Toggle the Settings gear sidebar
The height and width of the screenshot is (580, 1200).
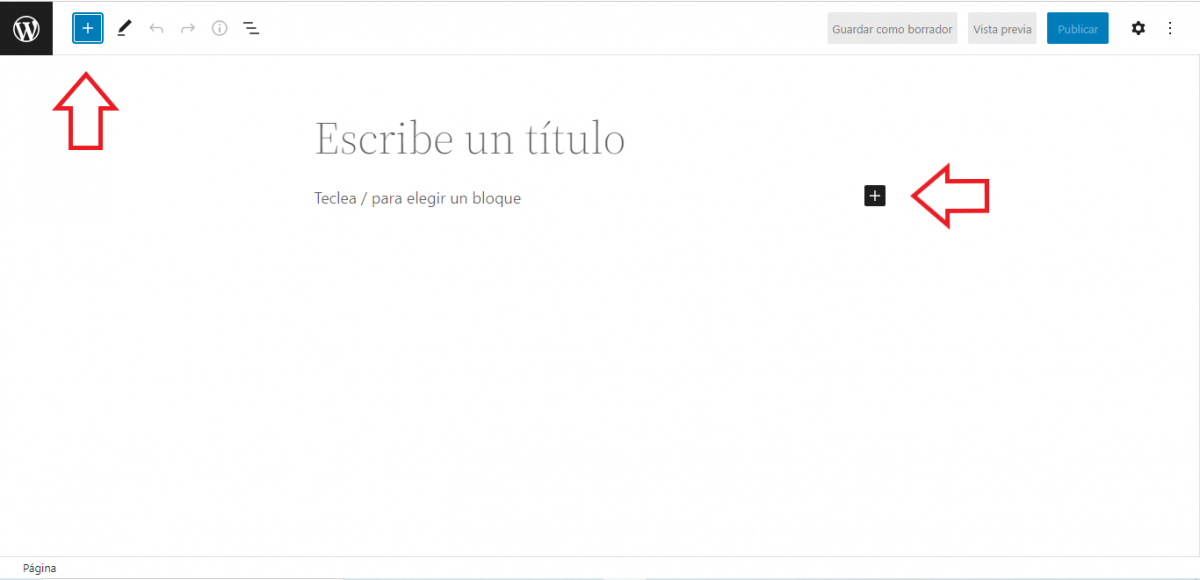click(1138, 29)
